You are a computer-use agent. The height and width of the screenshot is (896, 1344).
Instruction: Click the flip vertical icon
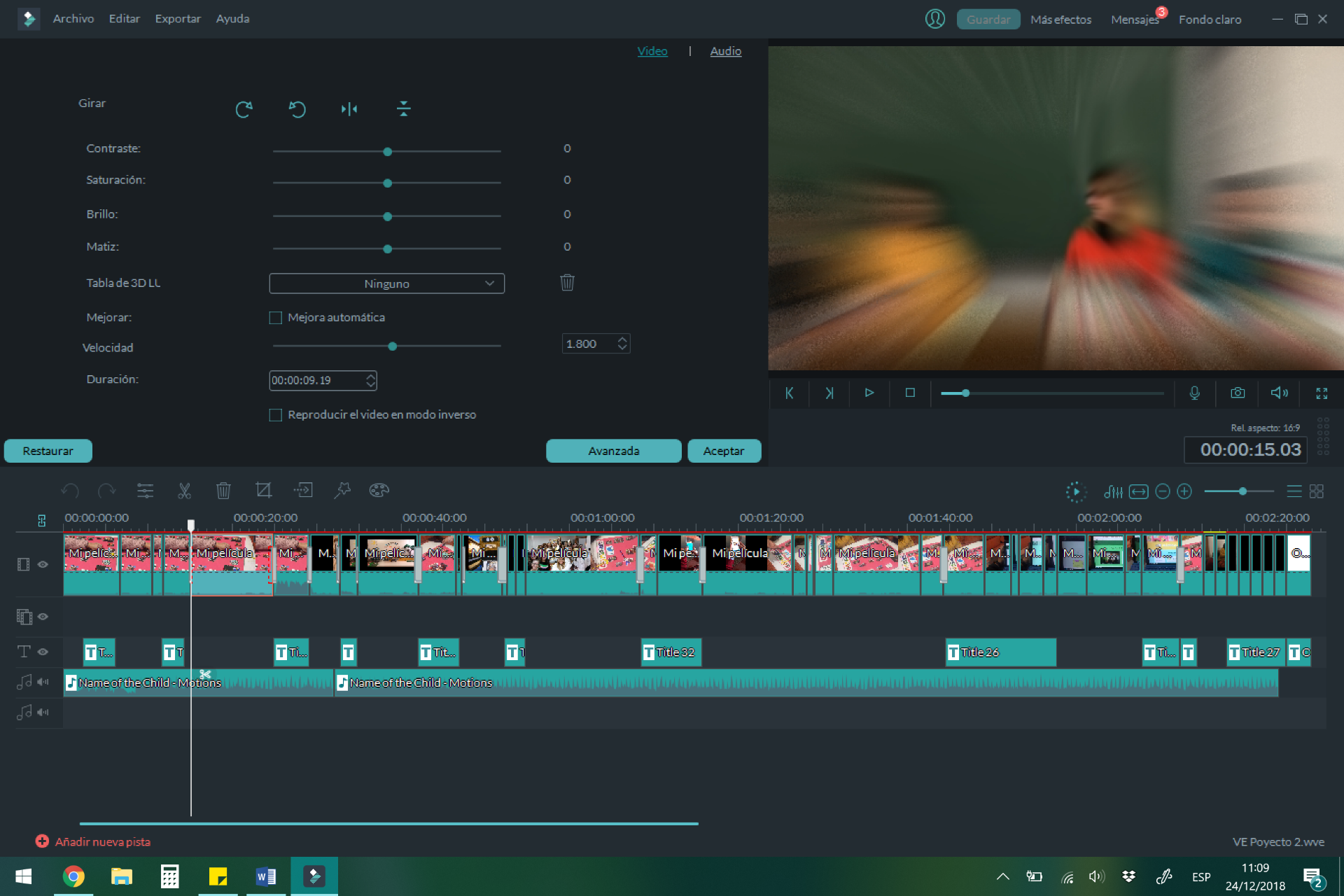coord(403,109)
